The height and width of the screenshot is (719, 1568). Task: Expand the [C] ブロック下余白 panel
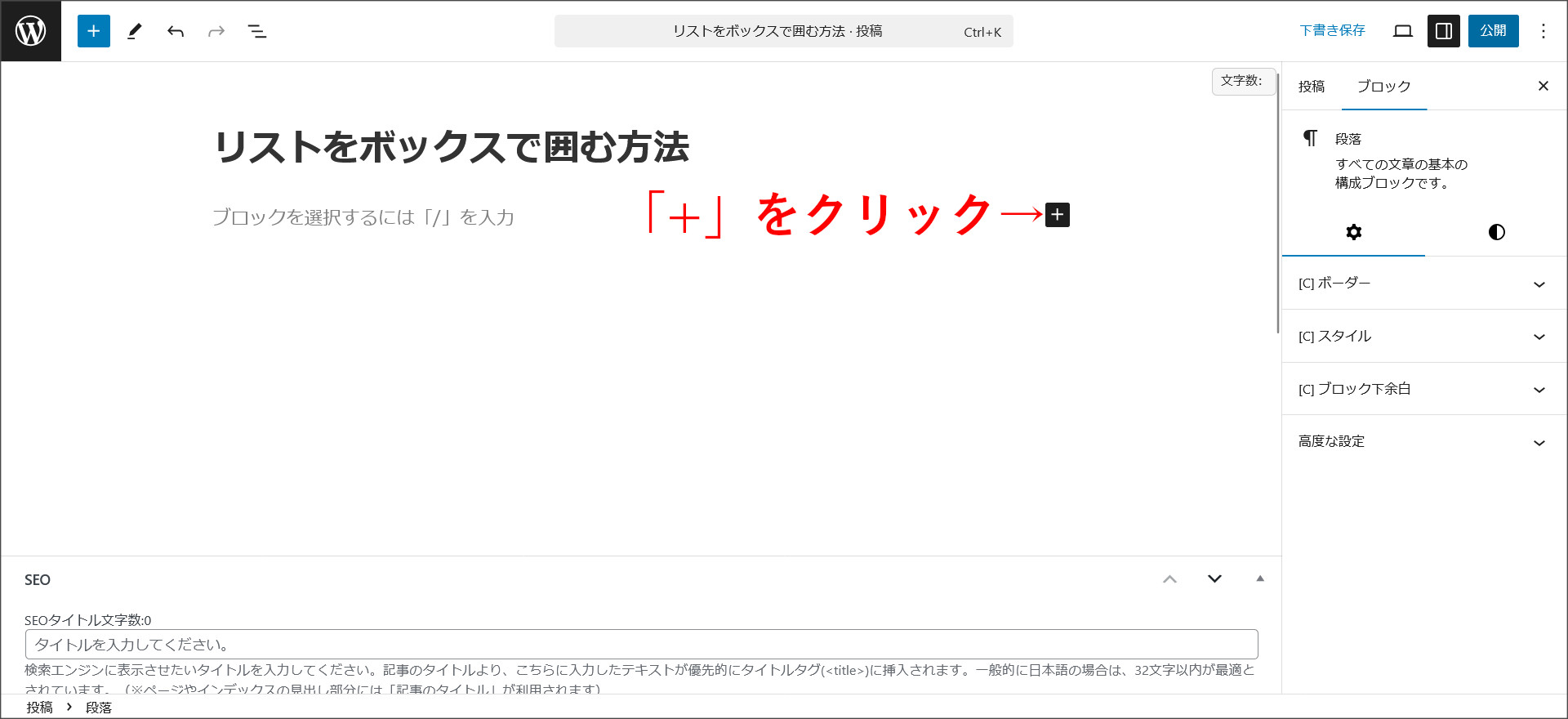click(x=1424, y=389)
